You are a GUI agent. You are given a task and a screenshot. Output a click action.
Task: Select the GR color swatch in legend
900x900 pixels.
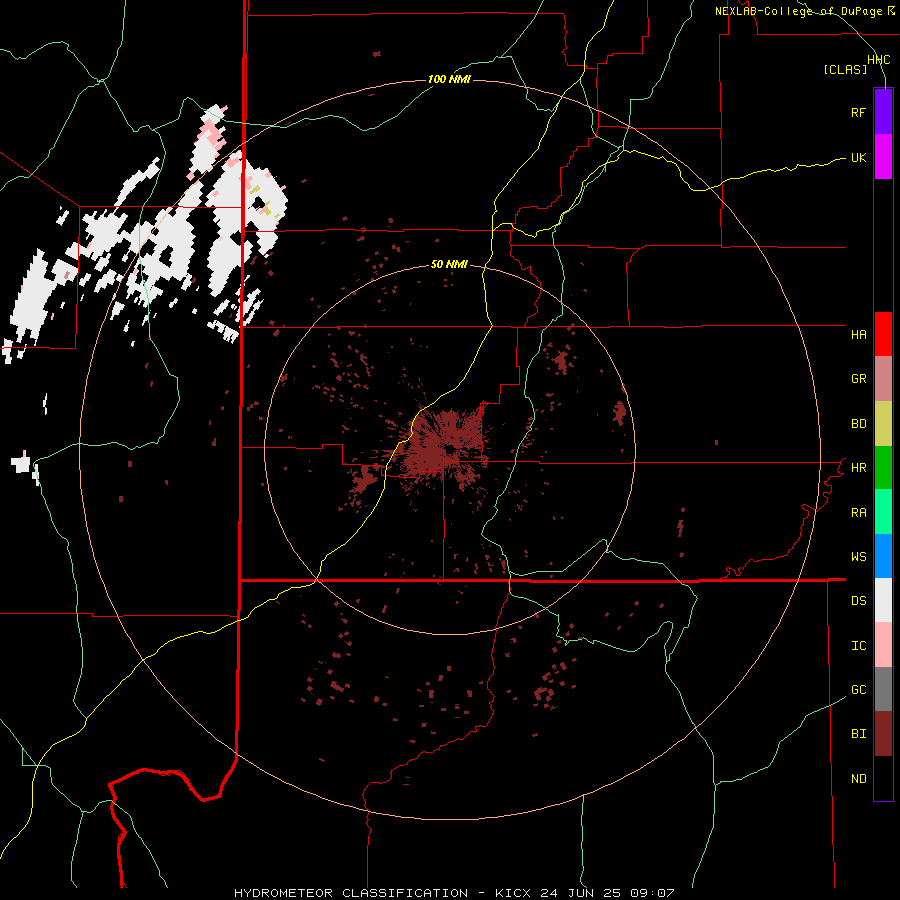click(883, 379)
